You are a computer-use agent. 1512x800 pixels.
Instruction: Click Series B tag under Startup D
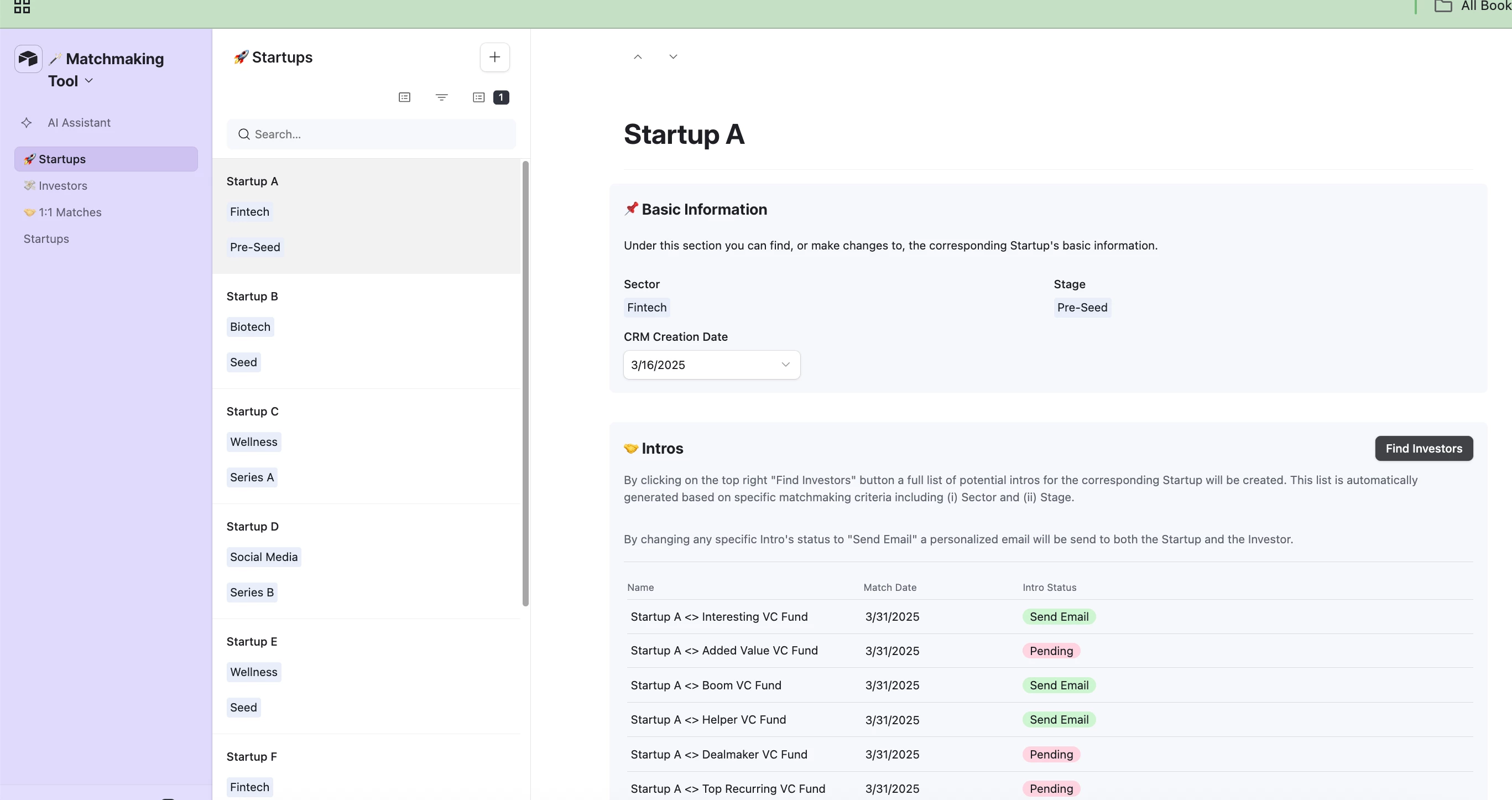tap(252, 593)
